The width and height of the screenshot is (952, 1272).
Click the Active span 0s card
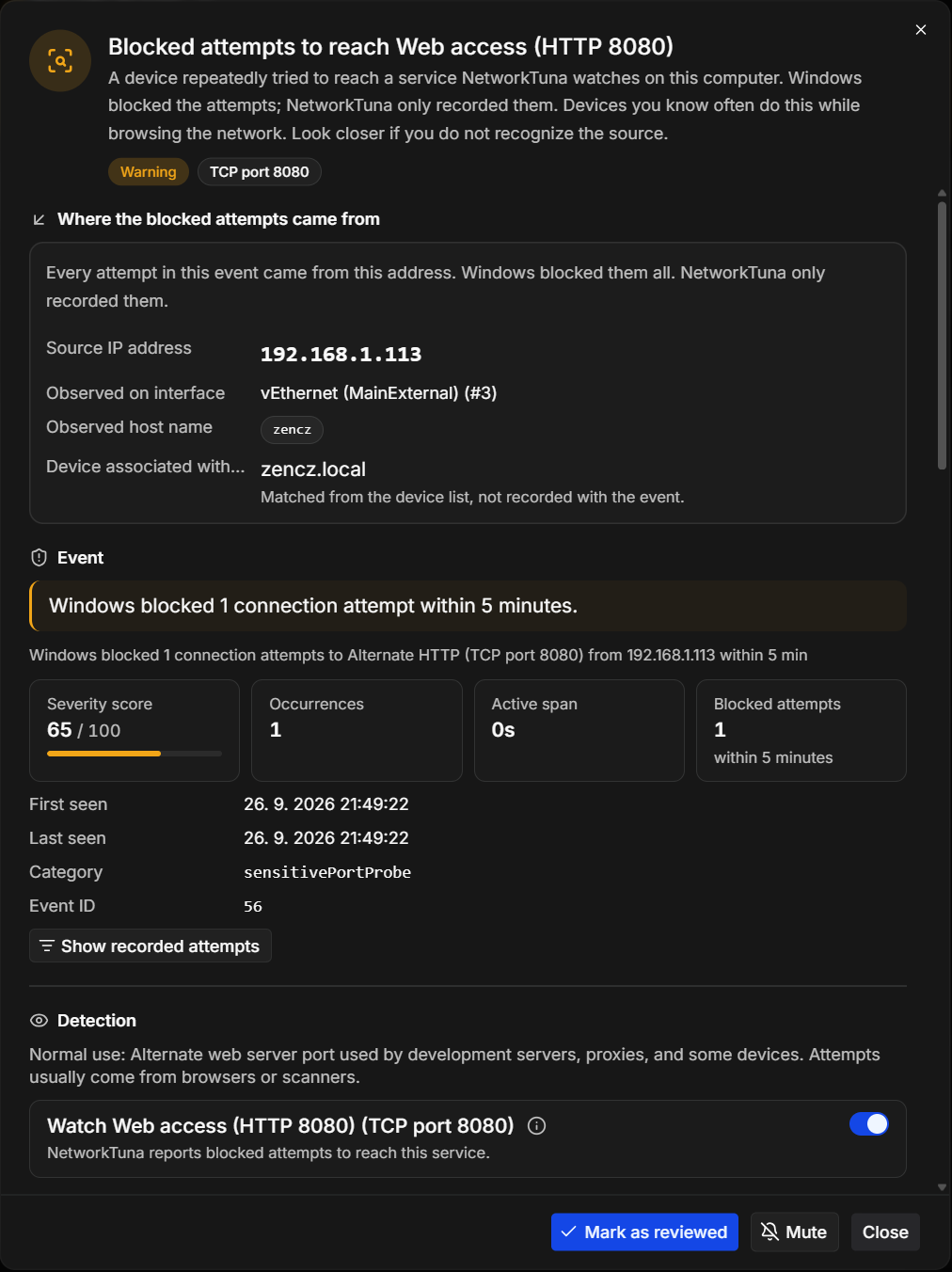pos(579,730)
